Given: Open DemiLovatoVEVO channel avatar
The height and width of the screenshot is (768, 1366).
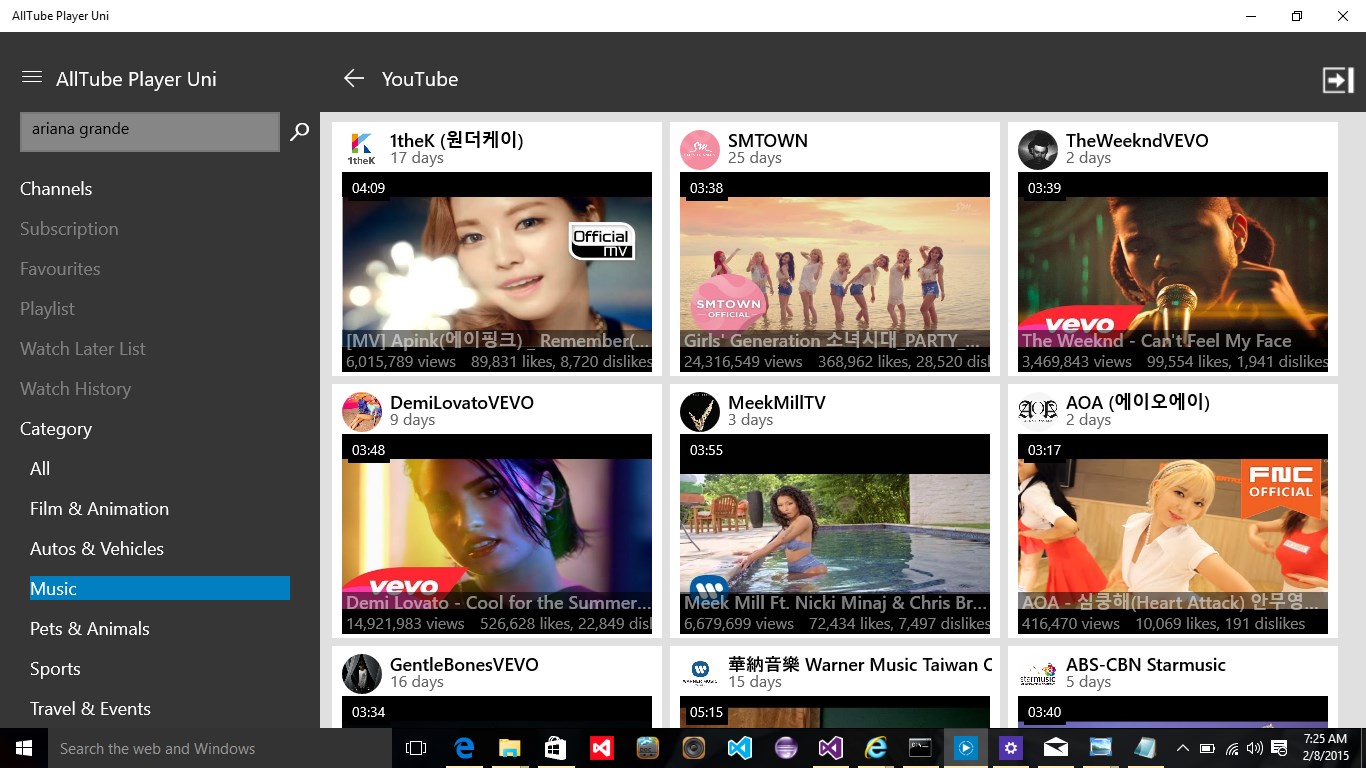Looking at the screenshot, I should tap(362, 412).
